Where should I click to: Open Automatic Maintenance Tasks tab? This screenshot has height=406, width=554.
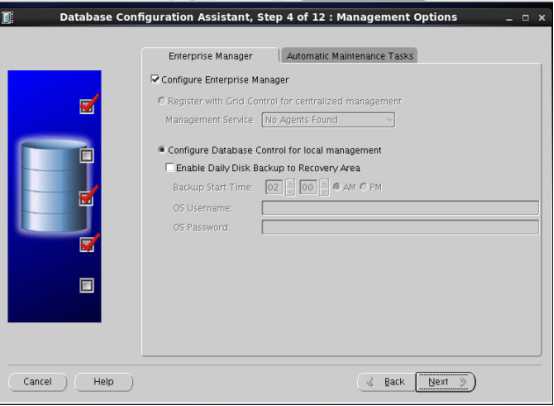[x=349, y=56]
